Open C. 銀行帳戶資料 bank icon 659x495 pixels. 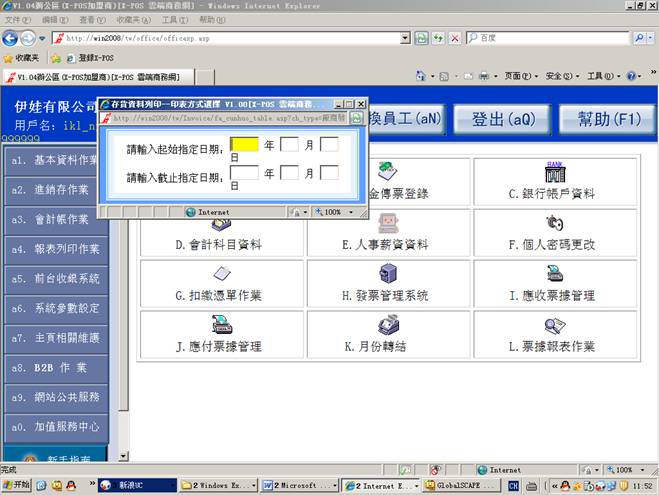[554, 172]
